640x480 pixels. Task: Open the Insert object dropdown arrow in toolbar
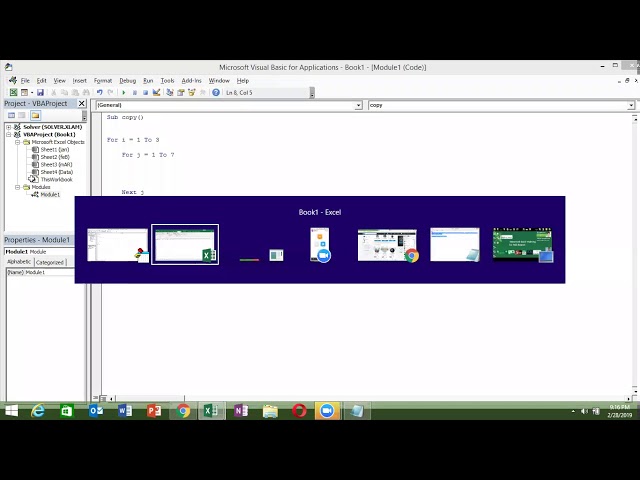click(31, 93)
